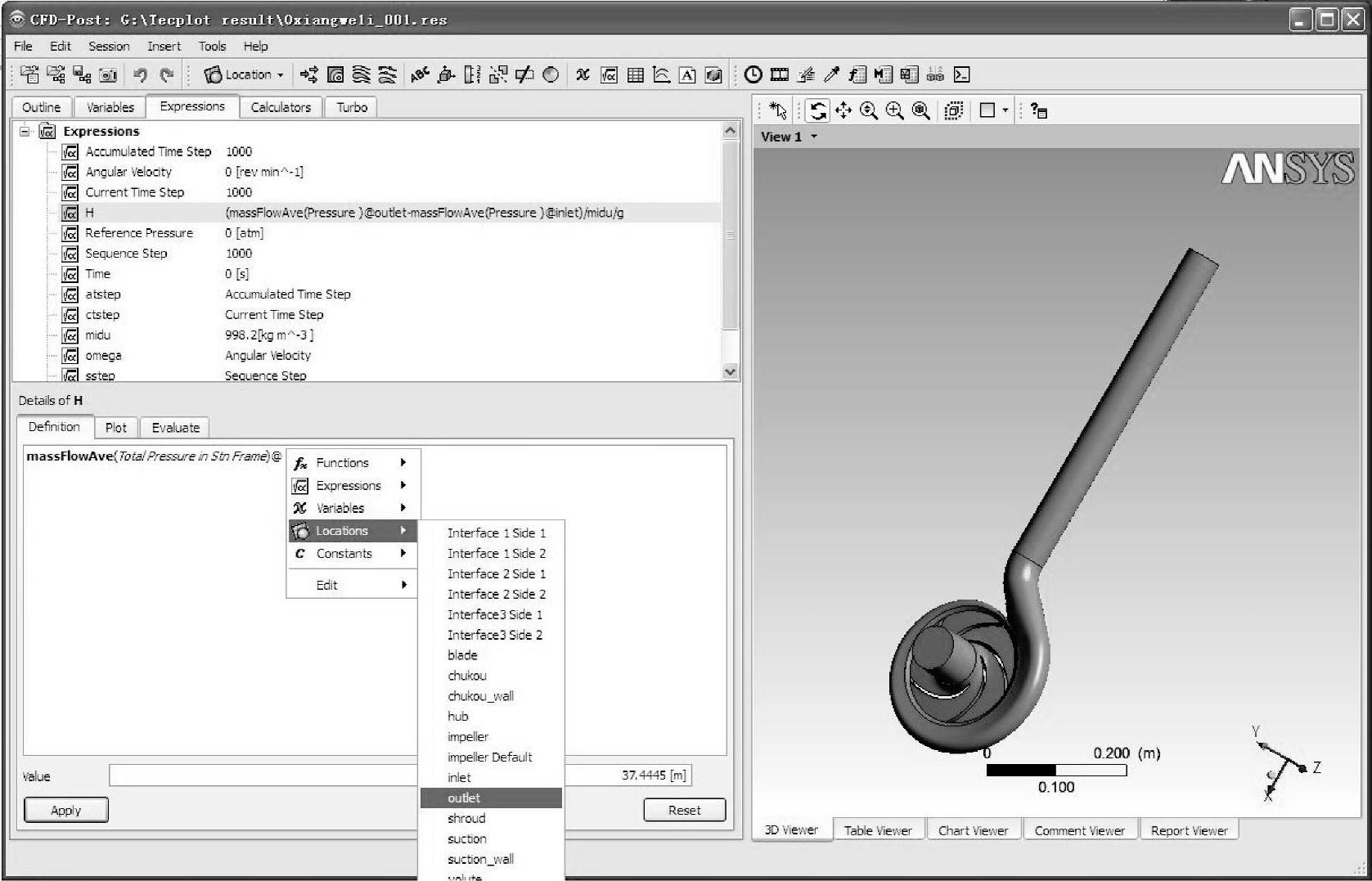Open the Animation filmstrip tool
The image size is (1372, 881).
780,75
